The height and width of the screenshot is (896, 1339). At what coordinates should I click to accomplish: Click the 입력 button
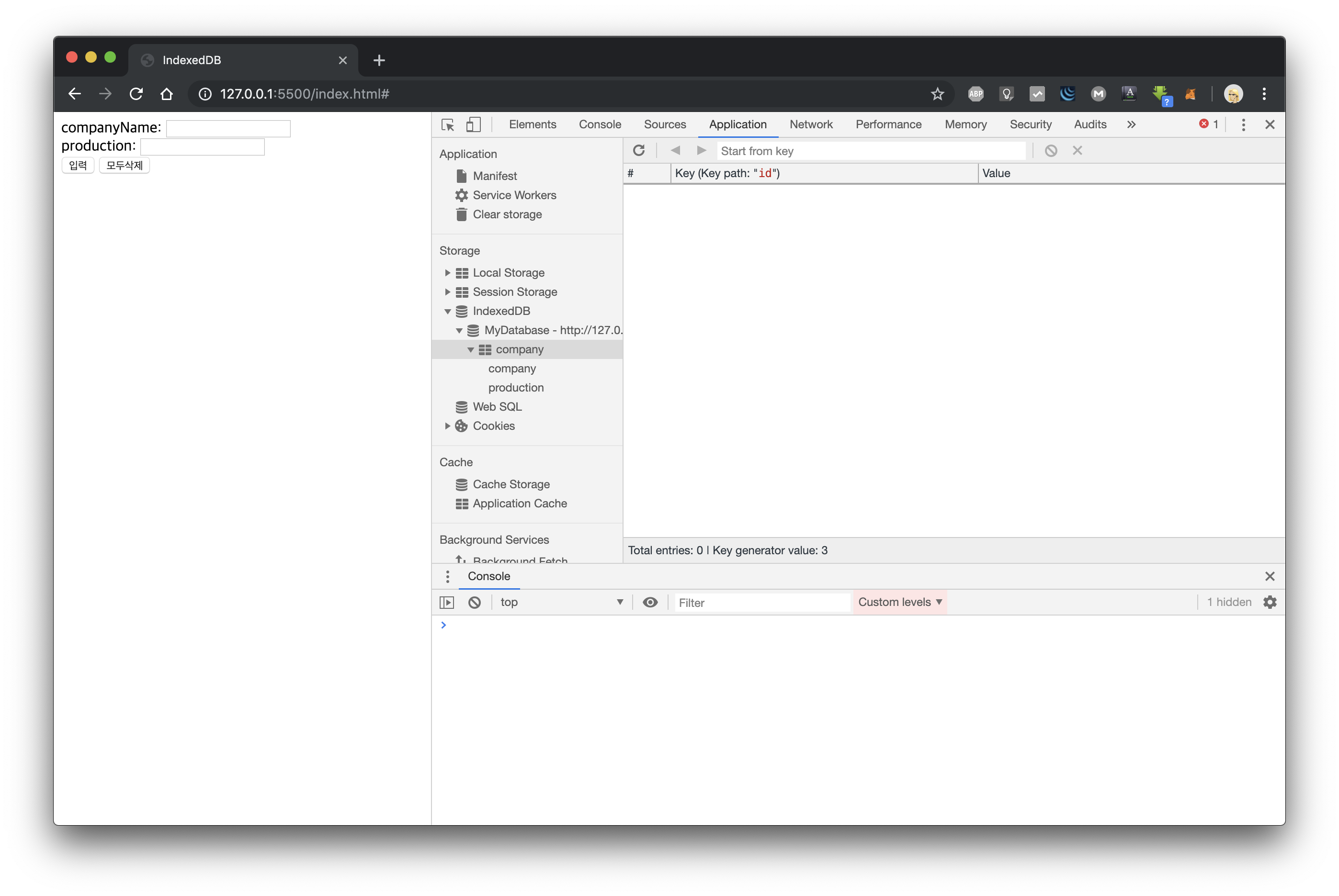click(78, 166)
